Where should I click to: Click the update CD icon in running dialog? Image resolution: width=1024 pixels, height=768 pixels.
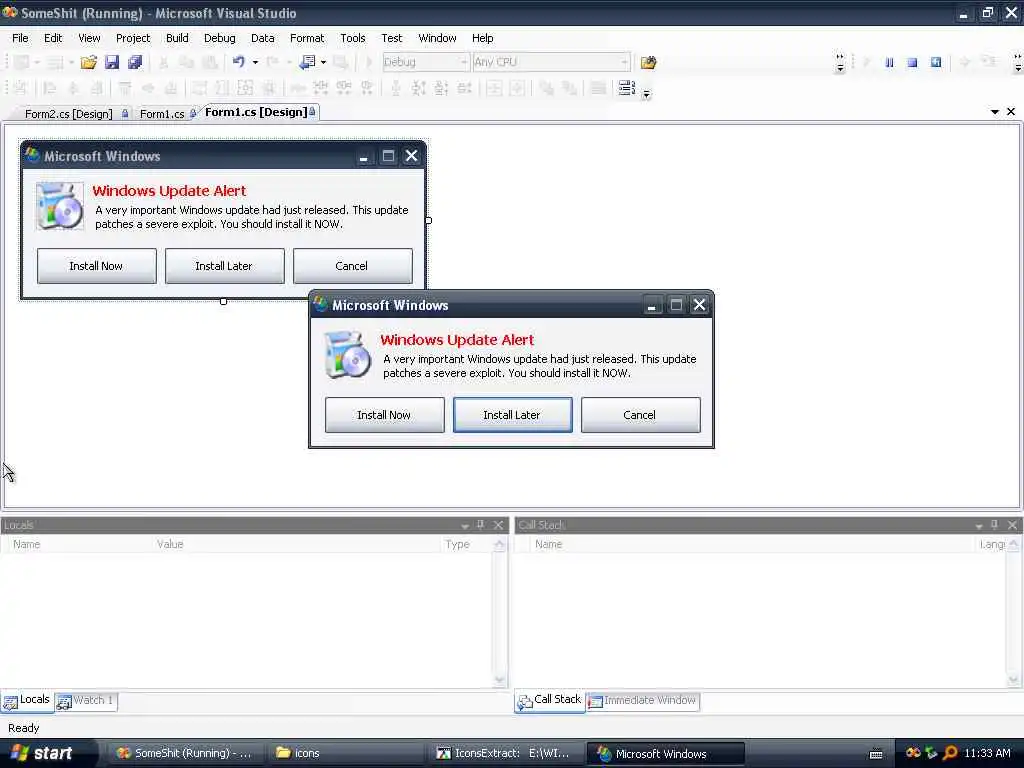click(x=347, y=355)
